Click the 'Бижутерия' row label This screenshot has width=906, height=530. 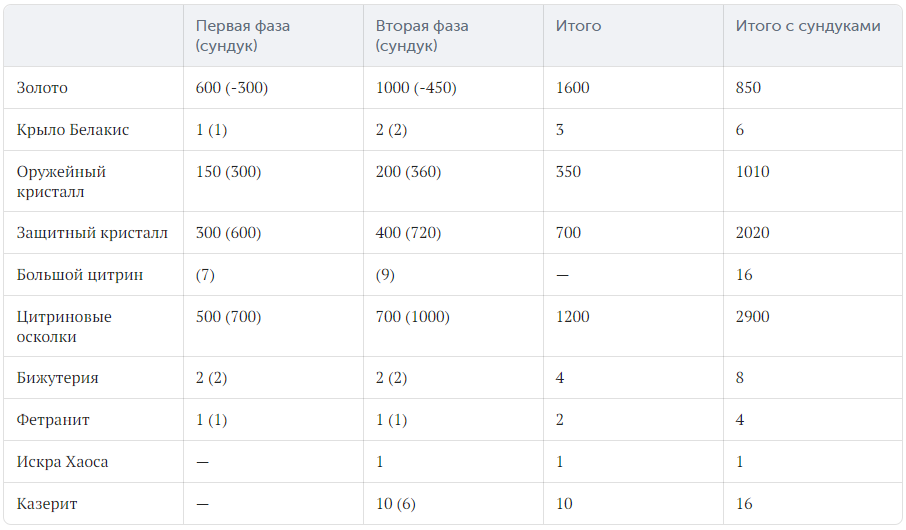pyautogui.click(x=57, y=378)
